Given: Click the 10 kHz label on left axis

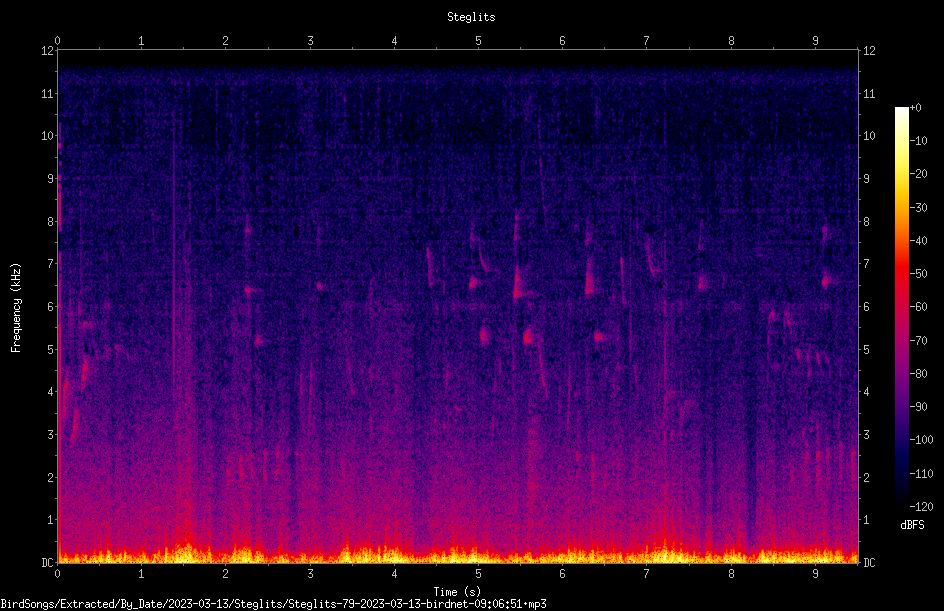Looking at the screenshot, I should click(x=48, y=135).
